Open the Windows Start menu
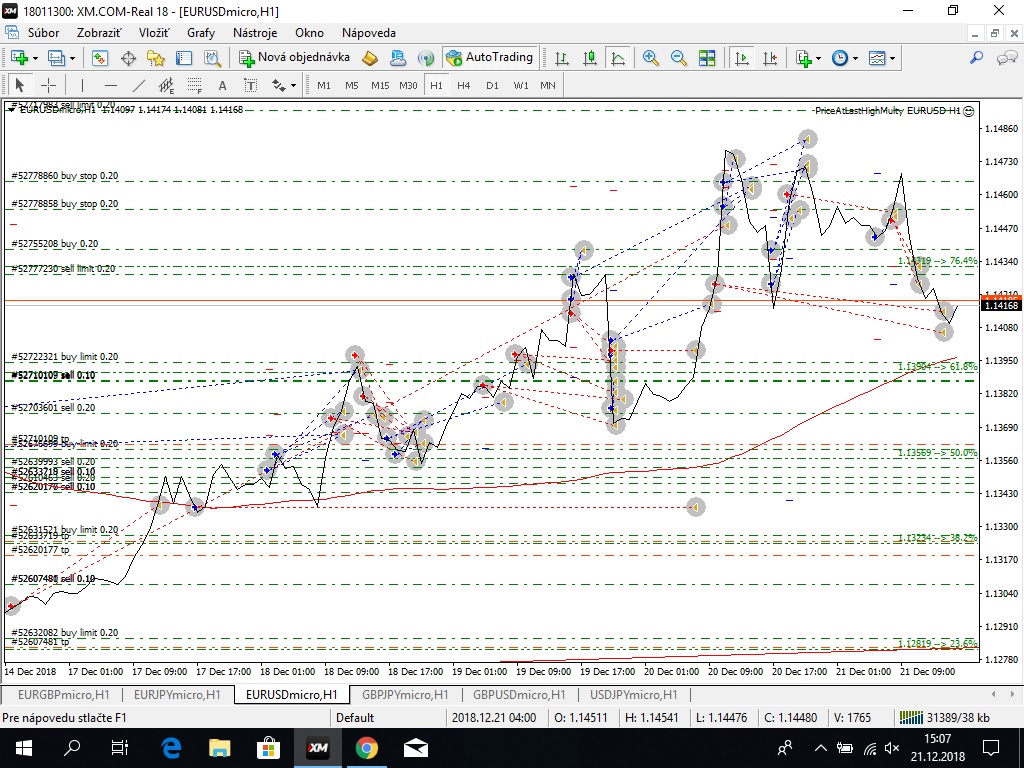Viewport: 1024px width, 768px height. (x=24, y=748)
